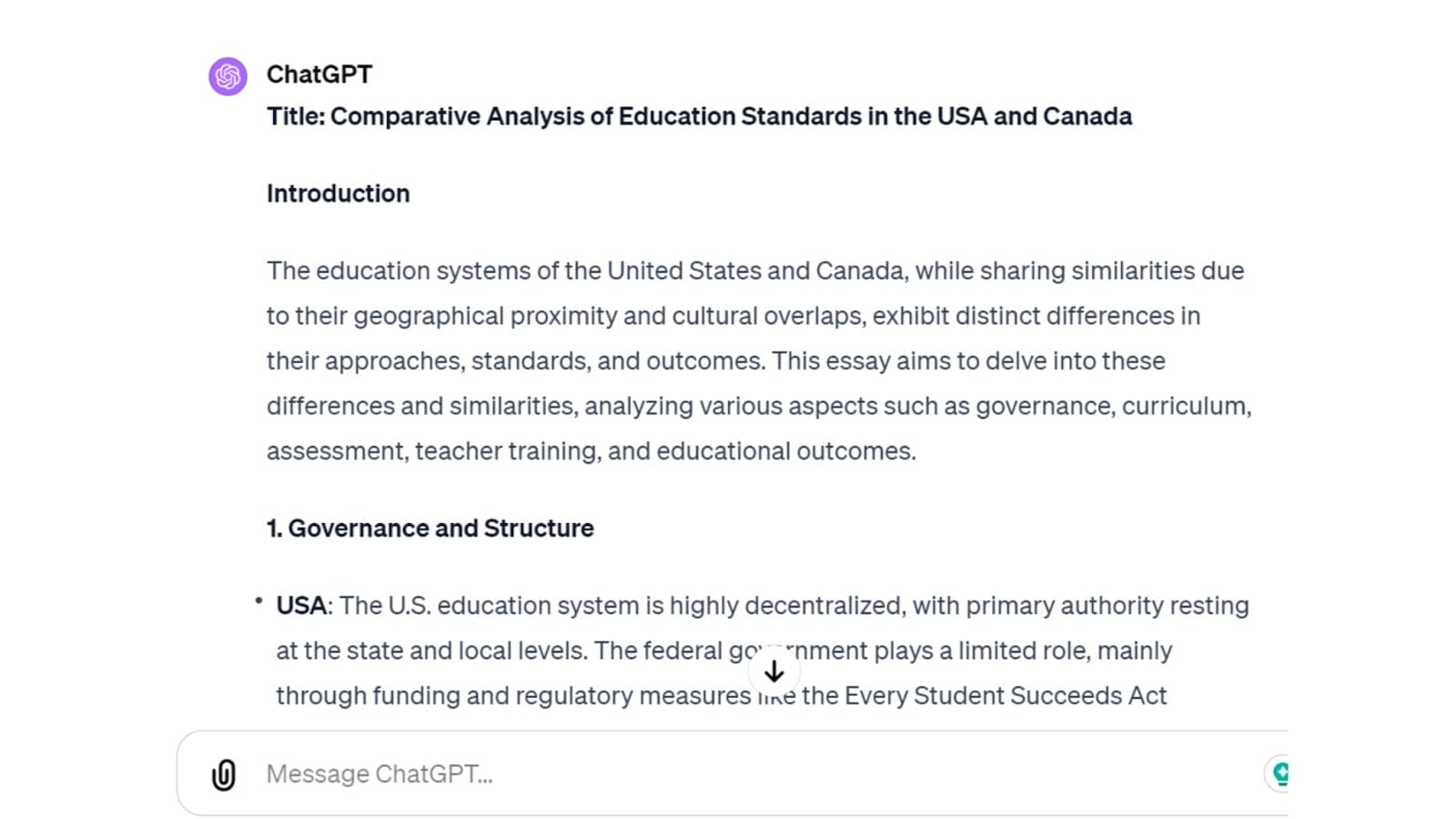
Task: Click the green lightbulb extension icon
Action: [1278, 773]
